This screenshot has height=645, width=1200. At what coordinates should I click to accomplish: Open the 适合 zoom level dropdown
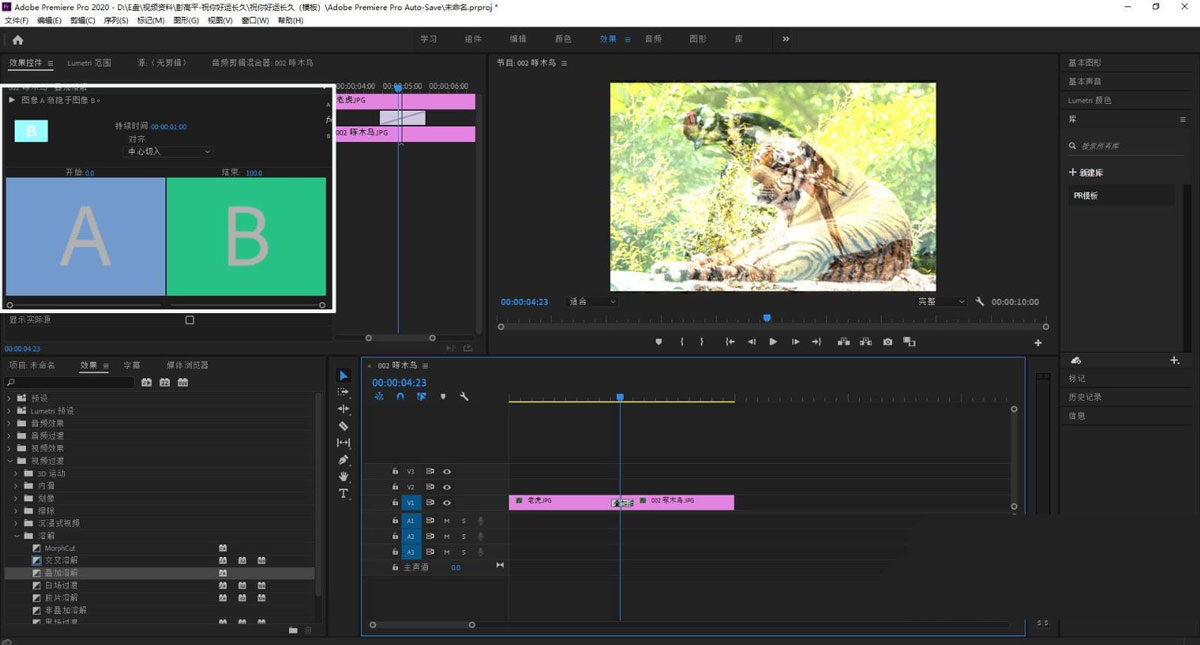point(592,302)
